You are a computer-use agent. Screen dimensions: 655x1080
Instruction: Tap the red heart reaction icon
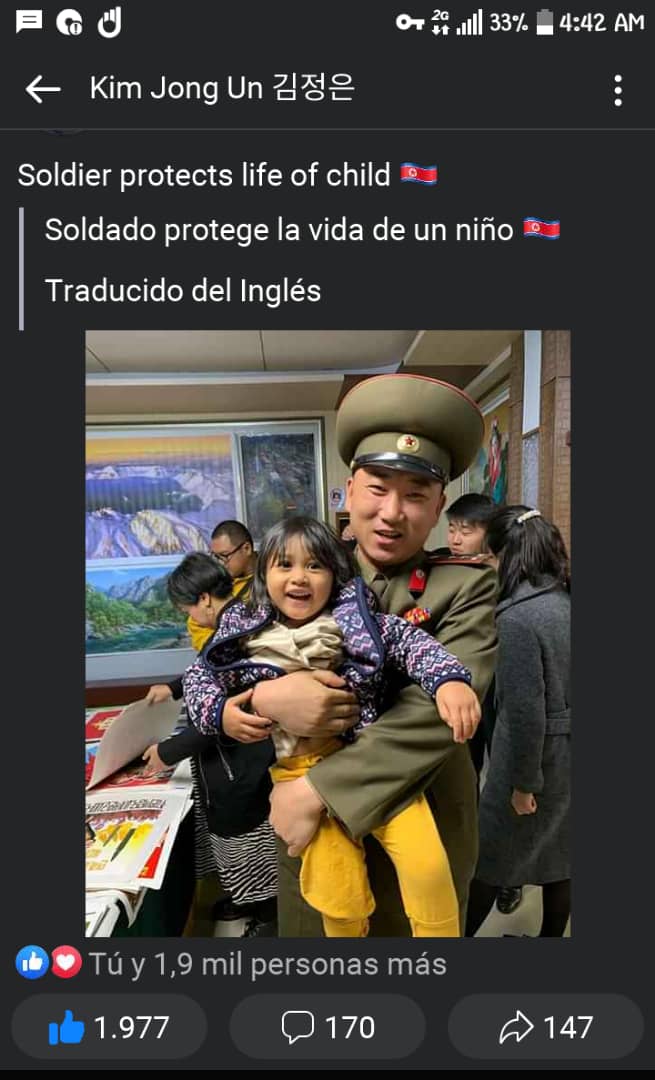(66, 962)
